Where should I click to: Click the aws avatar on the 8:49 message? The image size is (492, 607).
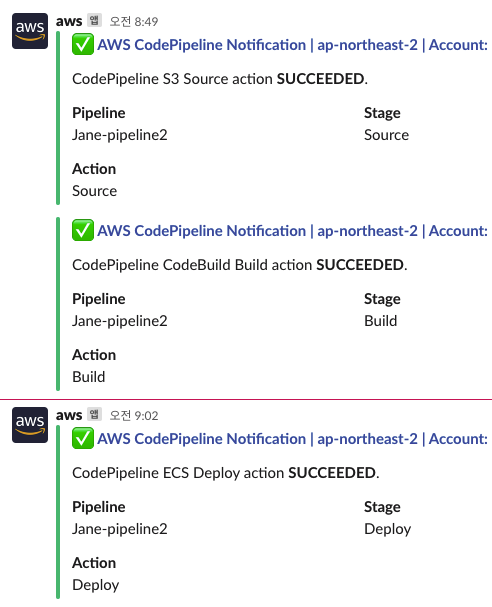click(30, 31)
